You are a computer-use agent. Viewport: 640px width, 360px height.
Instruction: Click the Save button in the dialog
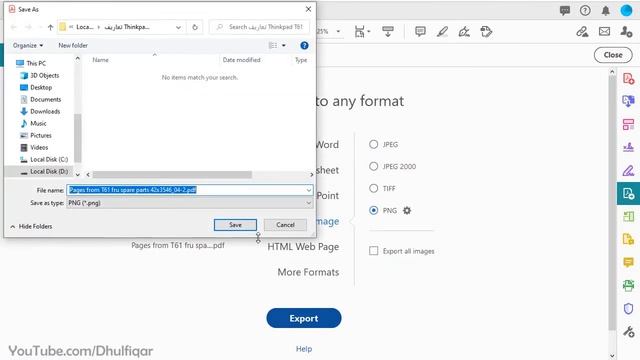235,225
